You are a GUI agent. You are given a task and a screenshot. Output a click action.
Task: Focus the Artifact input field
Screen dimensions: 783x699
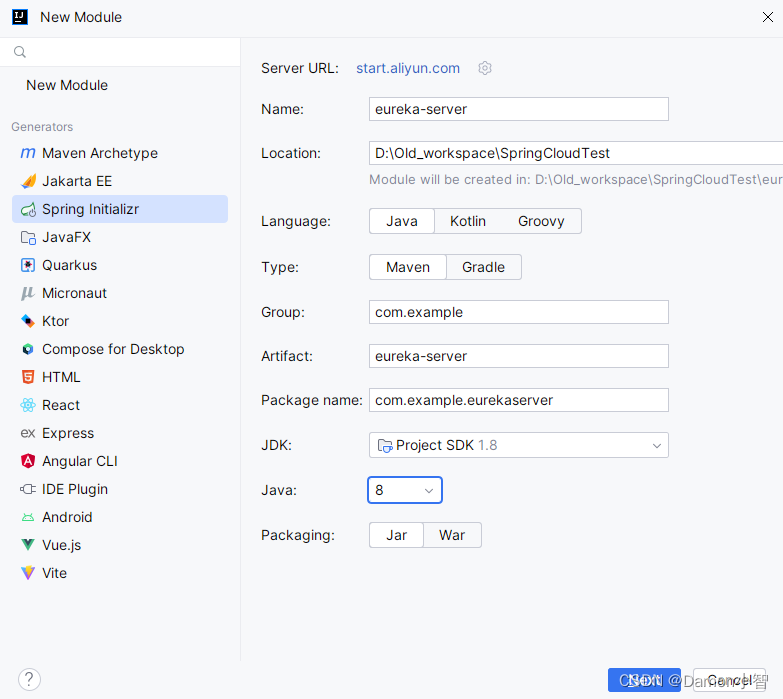(x=518, y=356)
